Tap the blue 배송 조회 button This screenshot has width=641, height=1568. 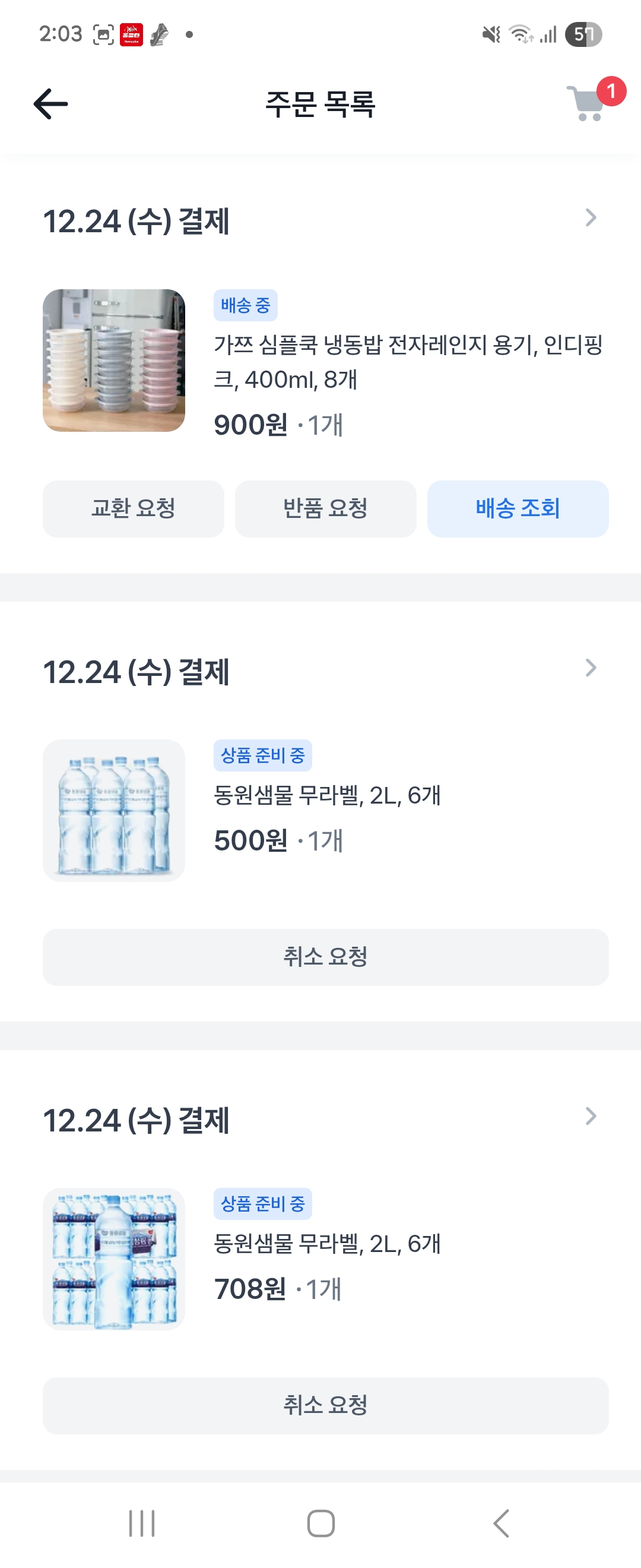click(518, 509)
